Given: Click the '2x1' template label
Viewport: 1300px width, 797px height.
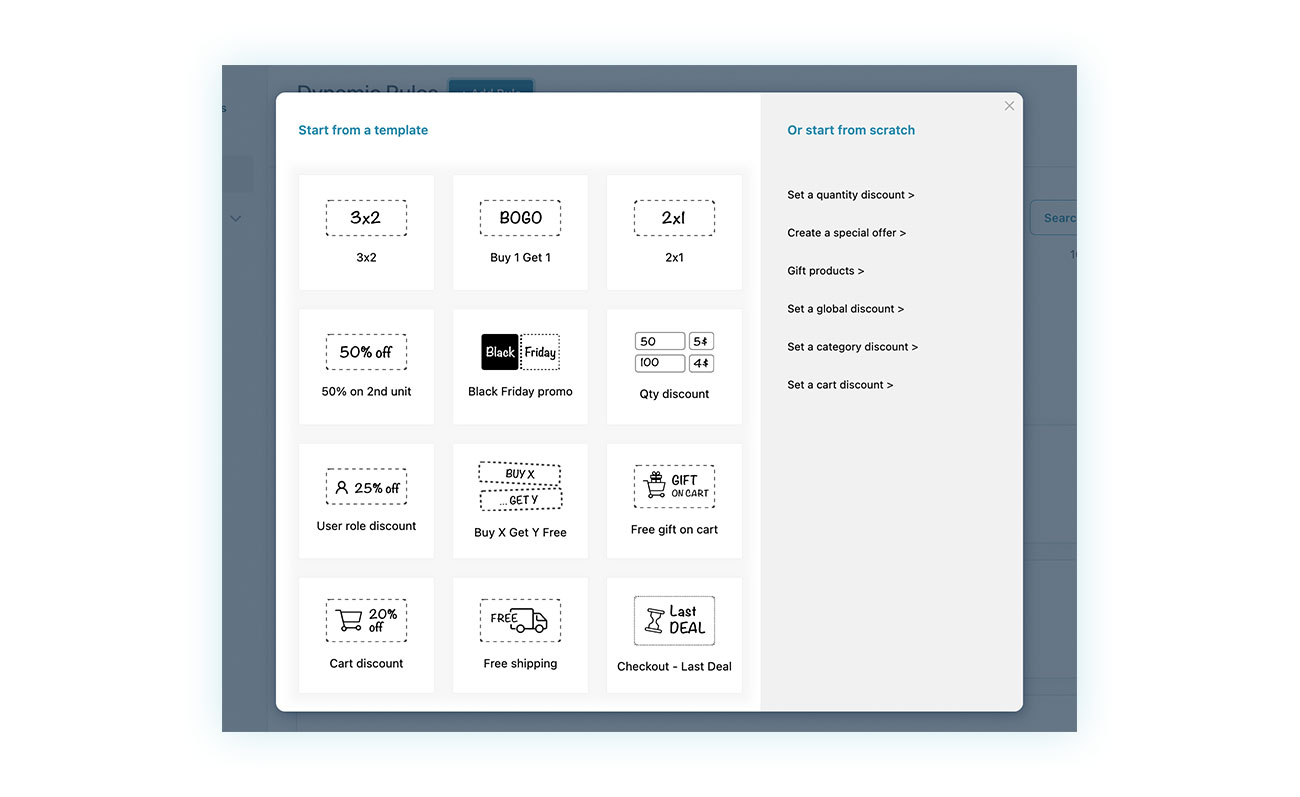Looking at the screenshot, I should click(x=674, y=258).
